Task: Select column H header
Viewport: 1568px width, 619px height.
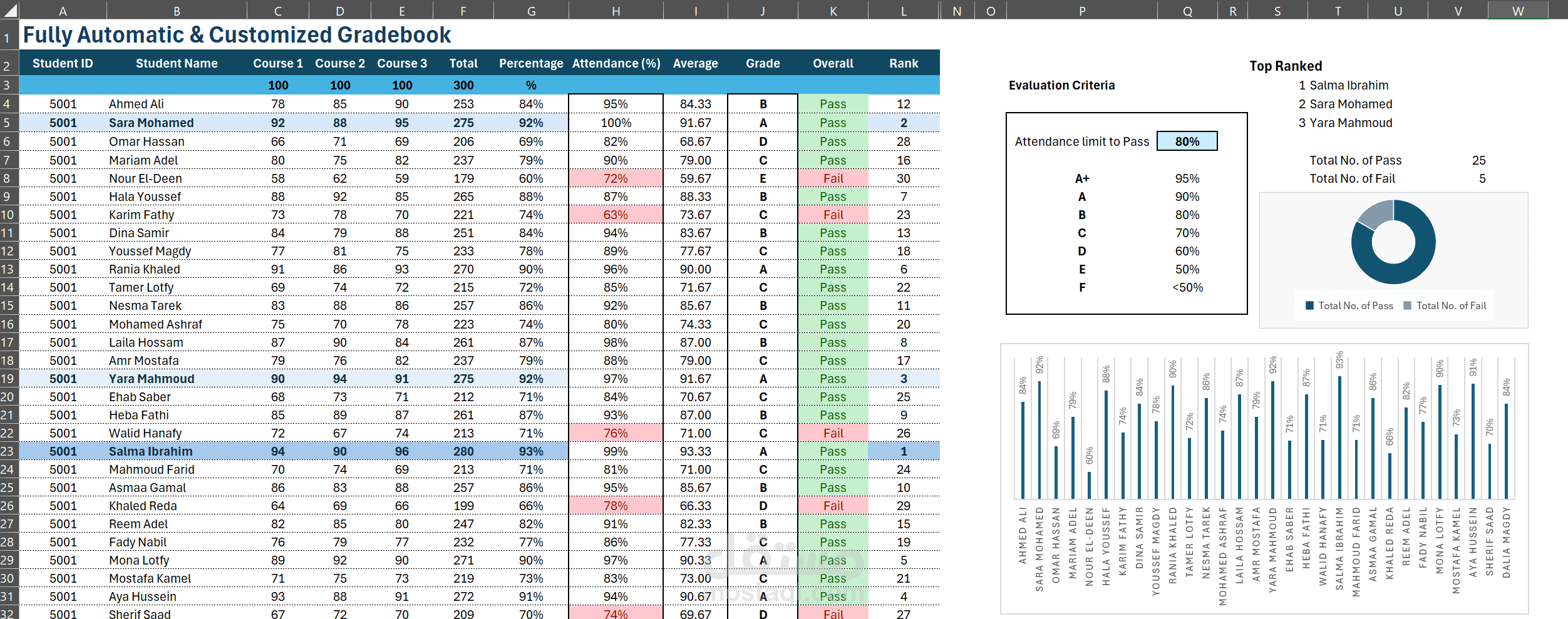Action: coord(616,11)
